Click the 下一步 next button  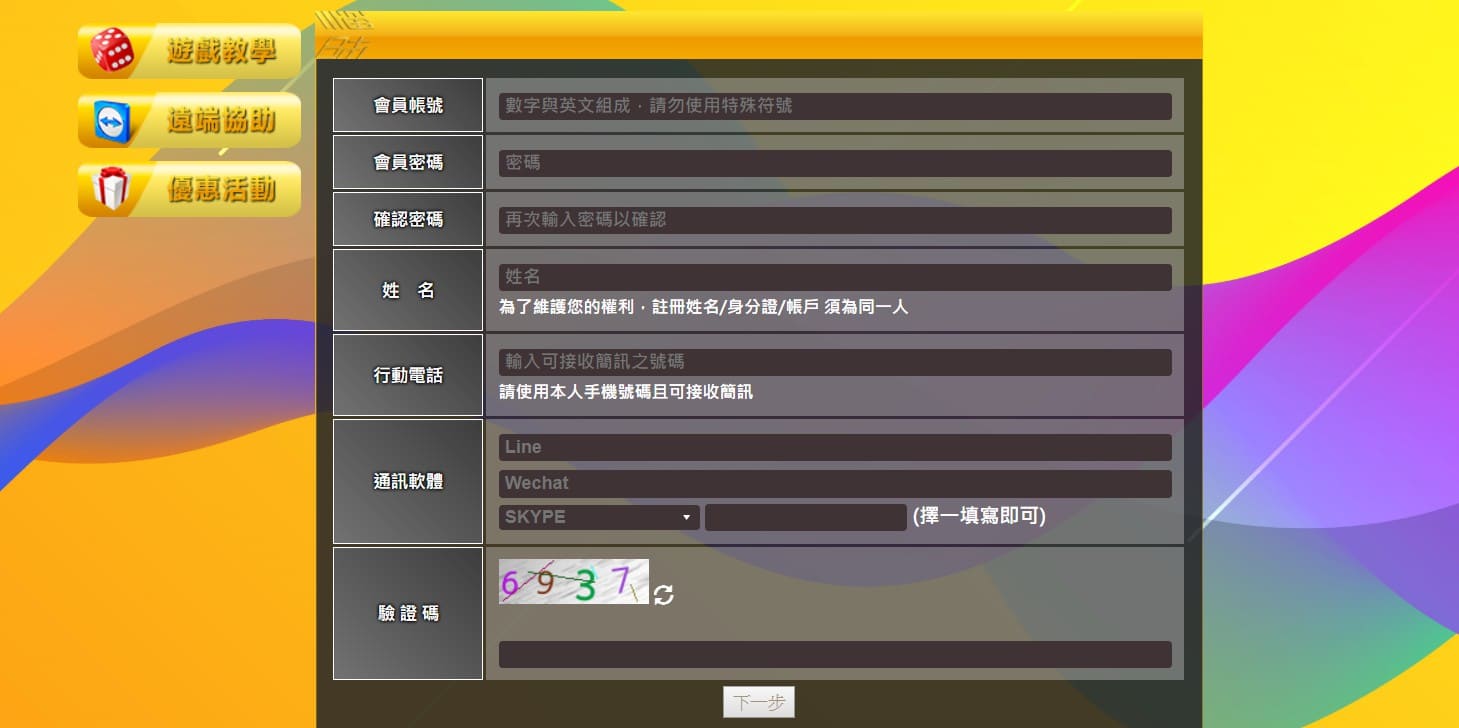tap(759, 702)
